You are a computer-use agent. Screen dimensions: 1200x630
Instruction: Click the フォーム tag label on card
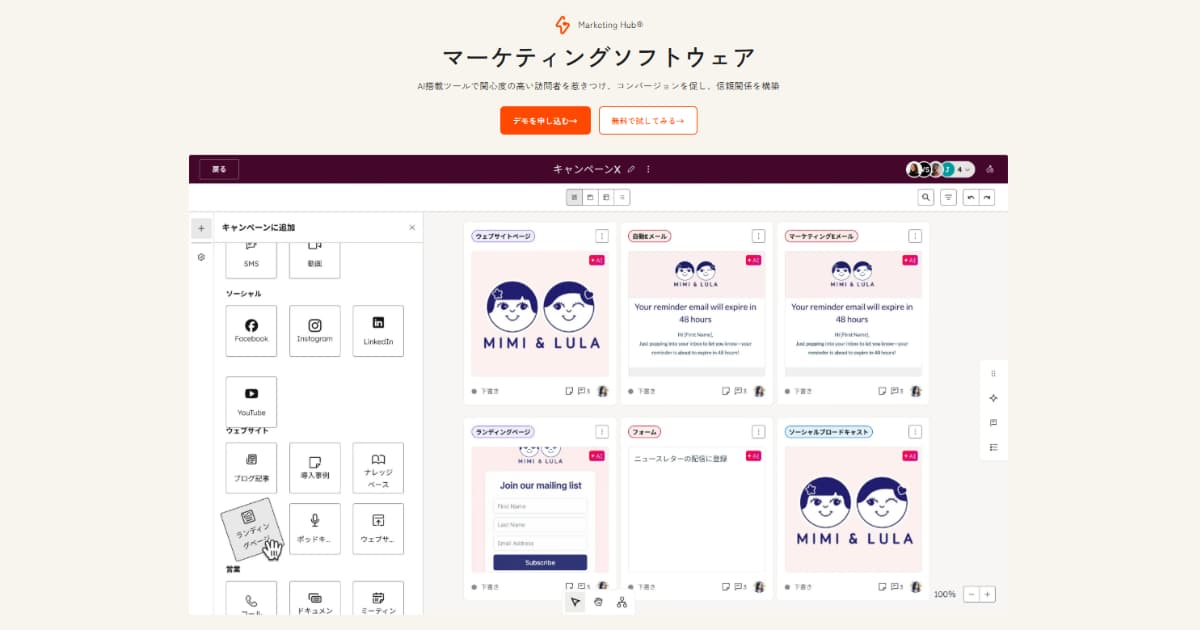pyautogui.click(x=645, y=432)
